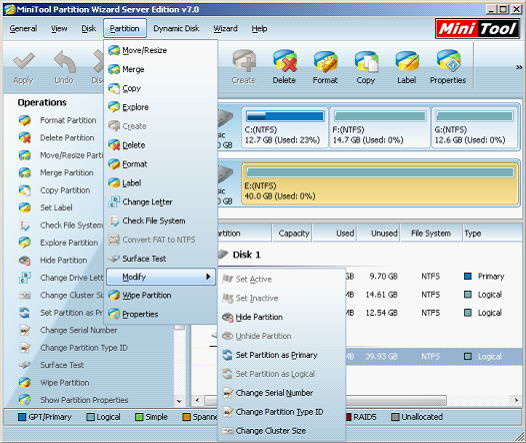Choose Delete from Partition menu
Viewport: 526px width, 443px height.
161,145
